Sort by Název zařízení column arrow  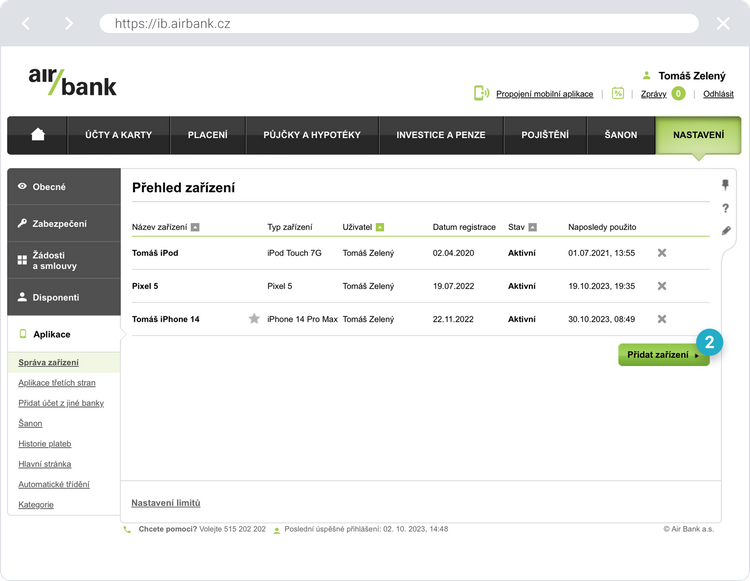coord(195,227)
